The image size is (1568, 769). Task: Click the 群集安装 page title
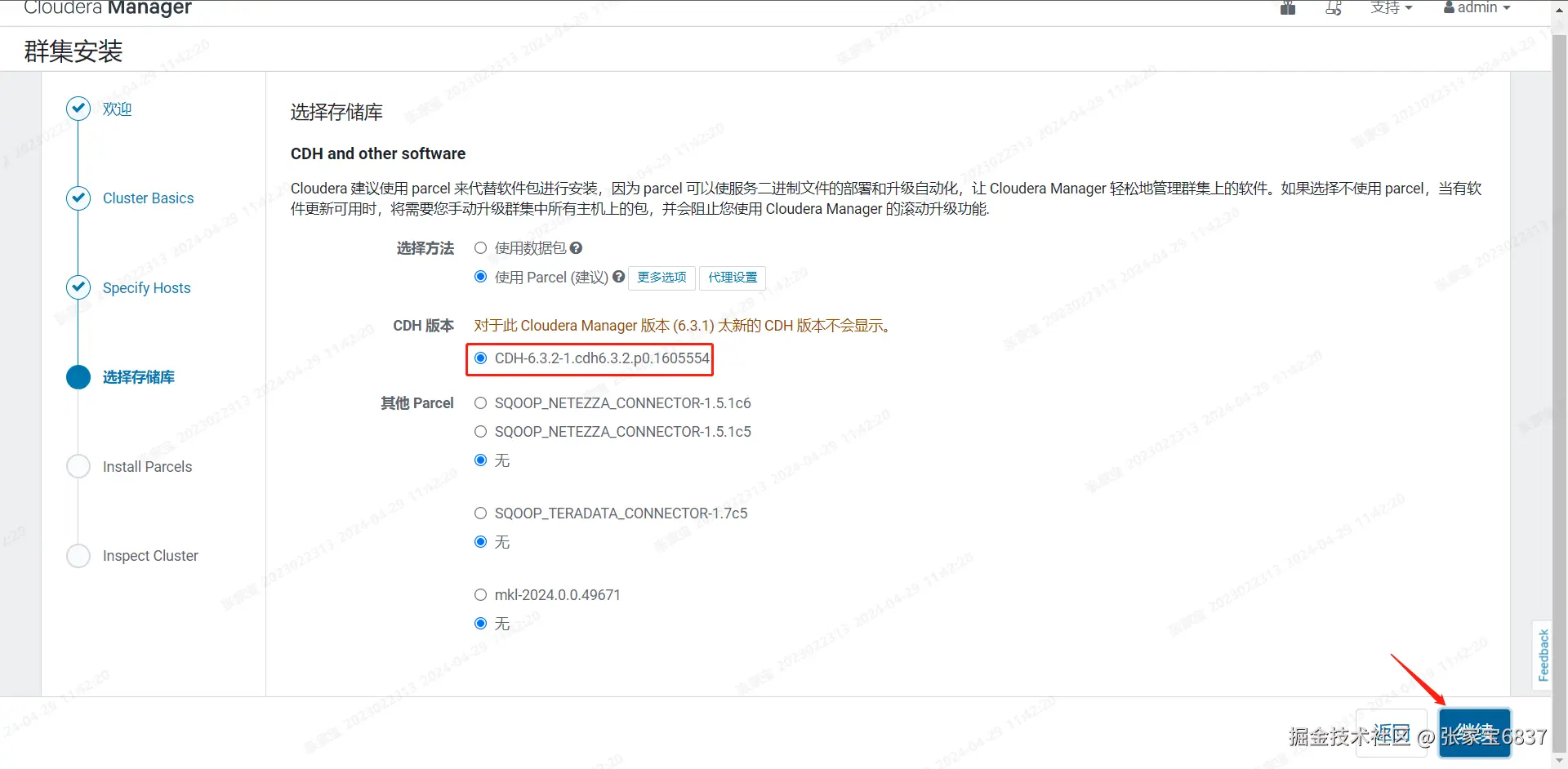coord(73,51)
